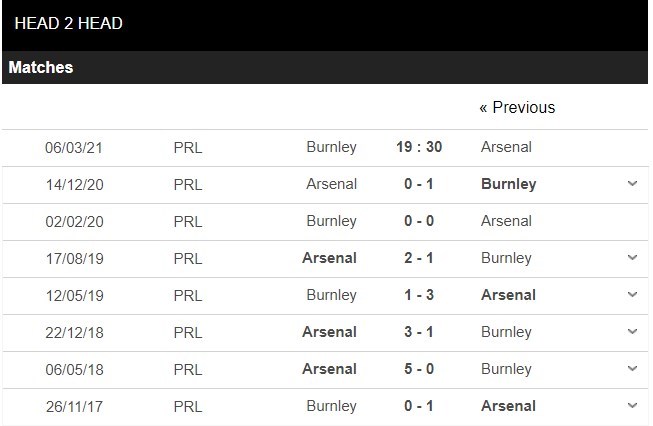Select Arsenal in the 06/03/21 fixture
Screen dimensions: 653x426
pos(506,147)
